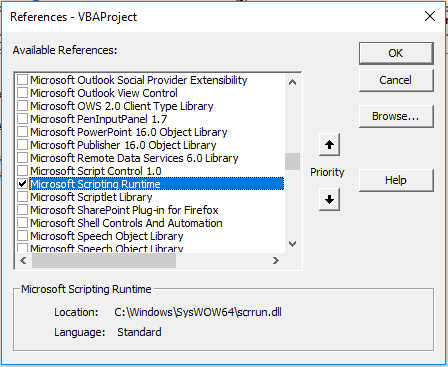Click the Cancel button
Viewport: 448px width, 367px height.
click(x=396, y=80)
